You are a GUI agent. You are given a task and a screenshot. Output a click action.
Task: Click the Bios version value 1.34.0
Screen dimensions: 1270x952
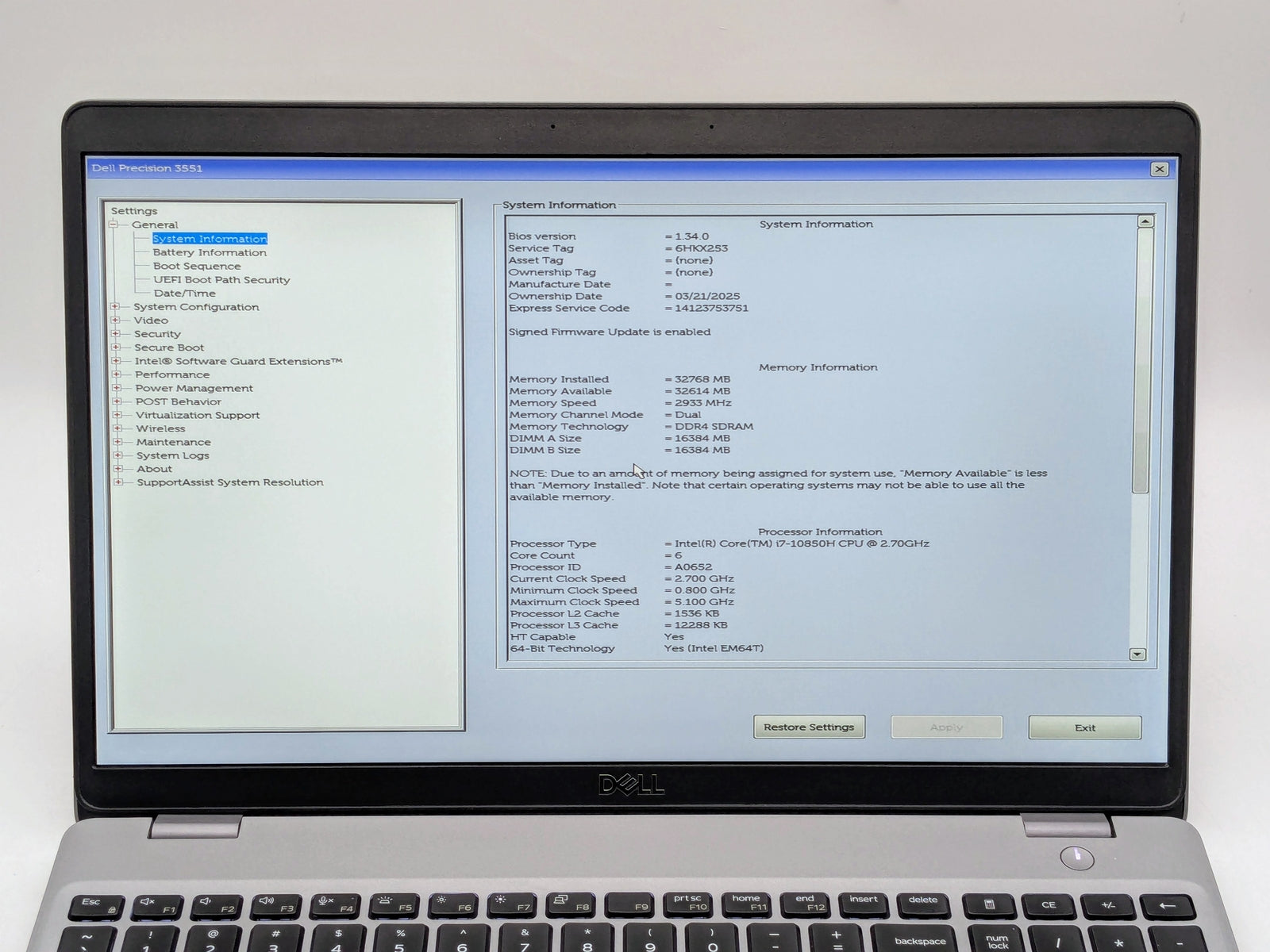(x=691, y=236)
